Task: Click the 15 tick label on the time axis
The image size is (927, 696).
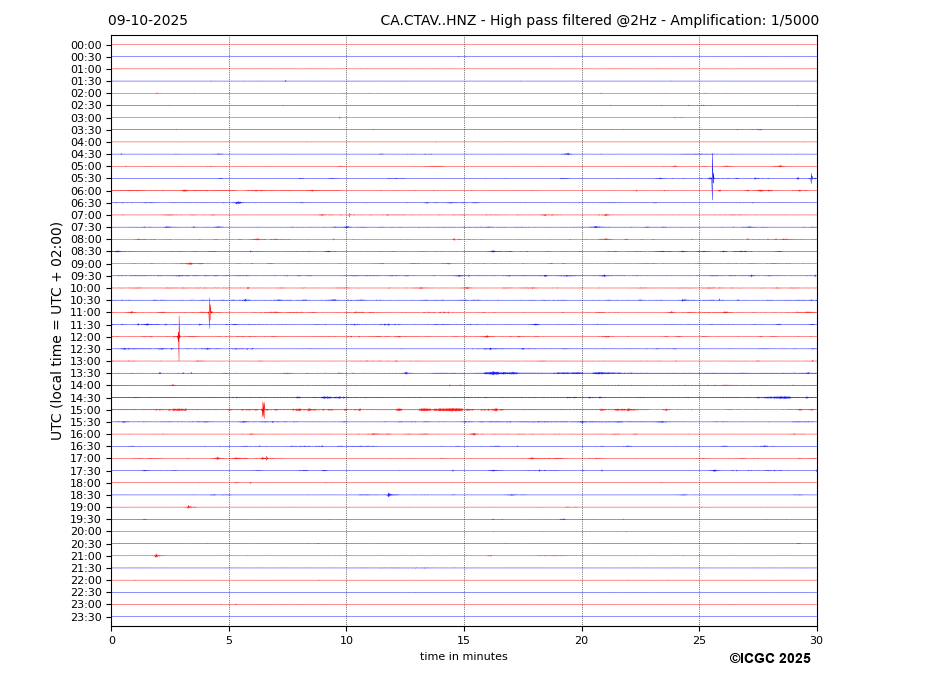Action: 464,640
